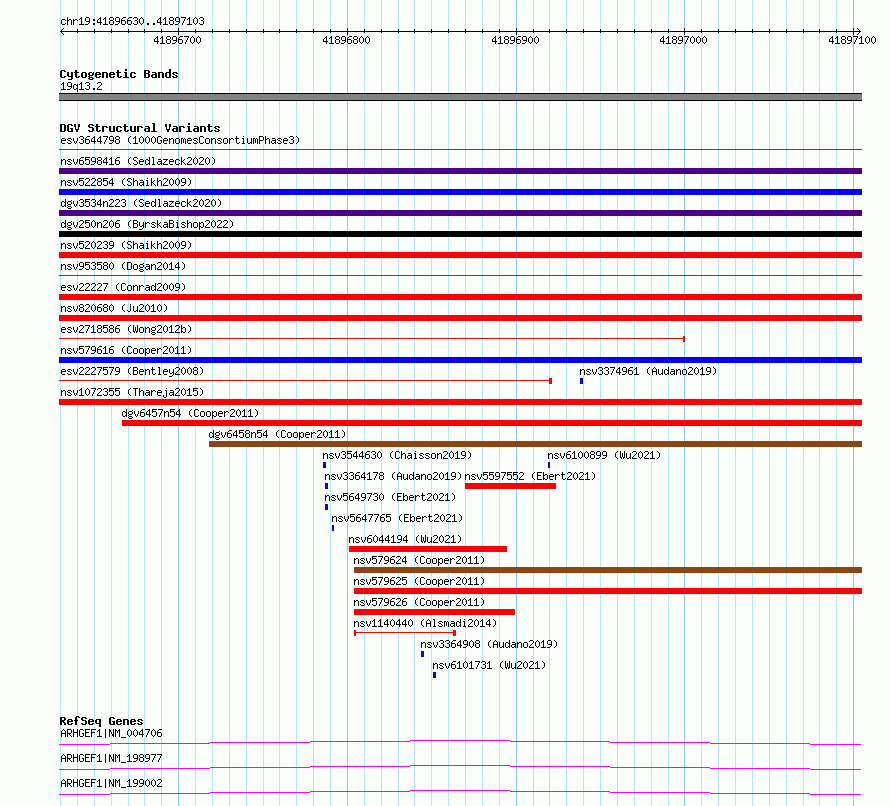Click the ARHGEF1|NM_004706 transcript label

point(111,733)
